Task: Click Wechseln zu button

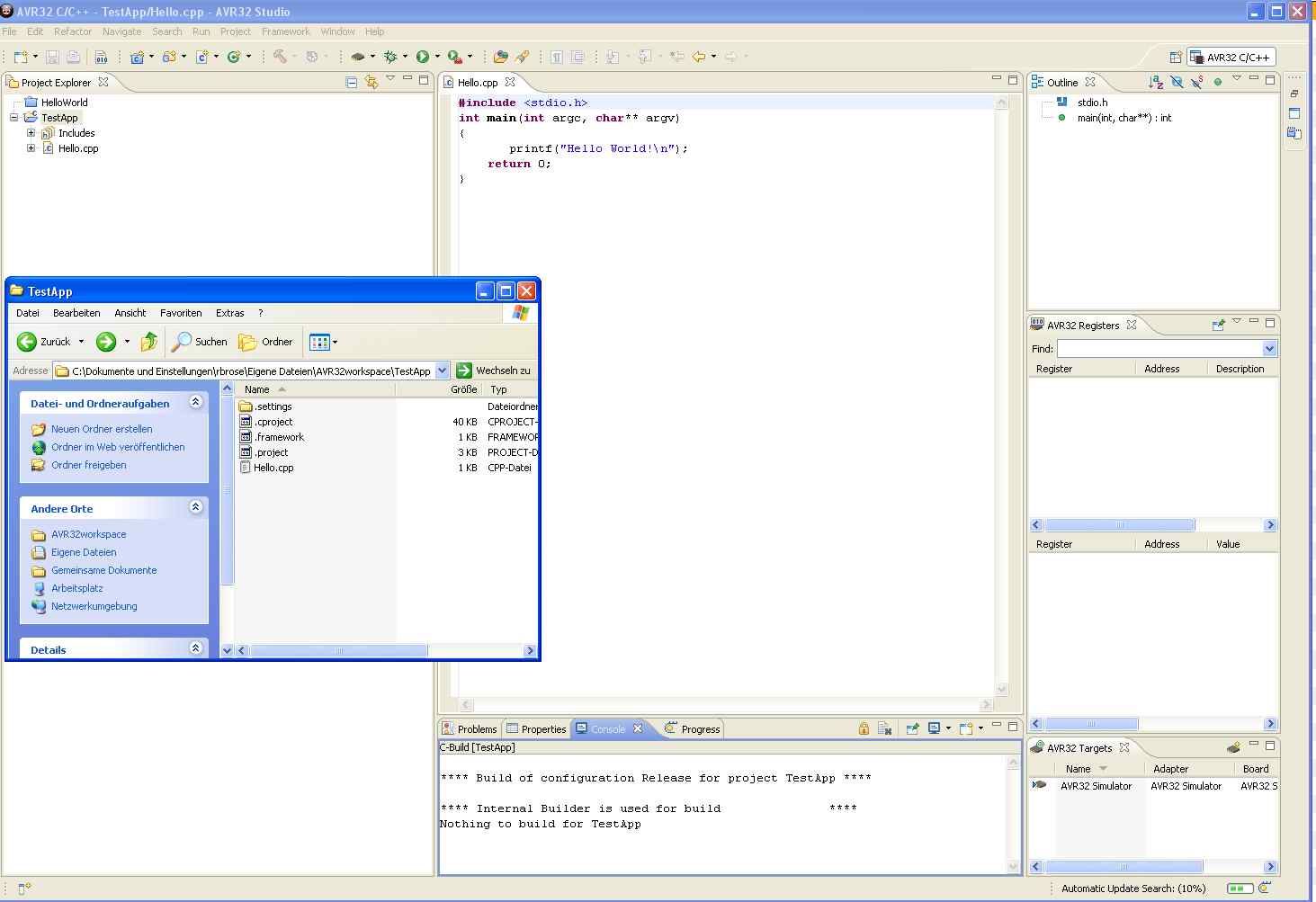Action: (494, 371)
